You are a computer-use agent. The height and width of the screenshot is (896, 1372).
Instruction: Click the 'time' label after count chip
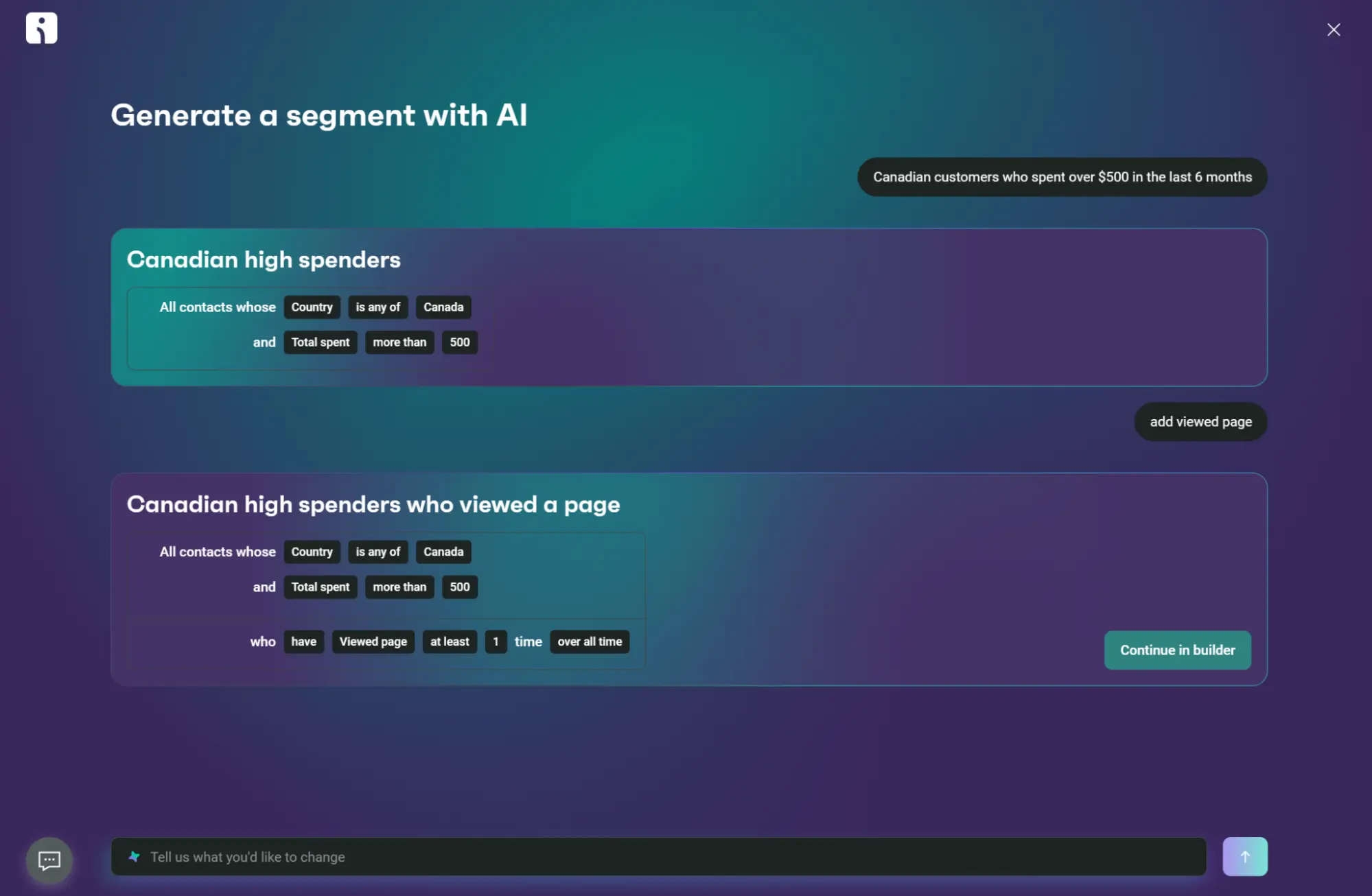(x=528, y=641)
